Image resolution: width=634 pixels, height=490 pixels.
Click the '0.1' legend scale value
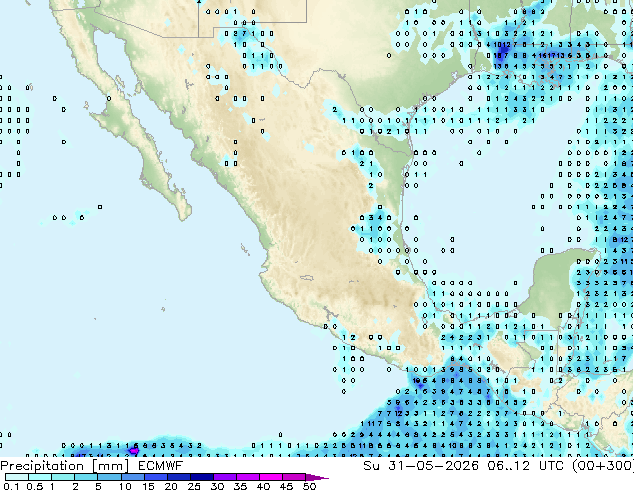click(11, 486)
